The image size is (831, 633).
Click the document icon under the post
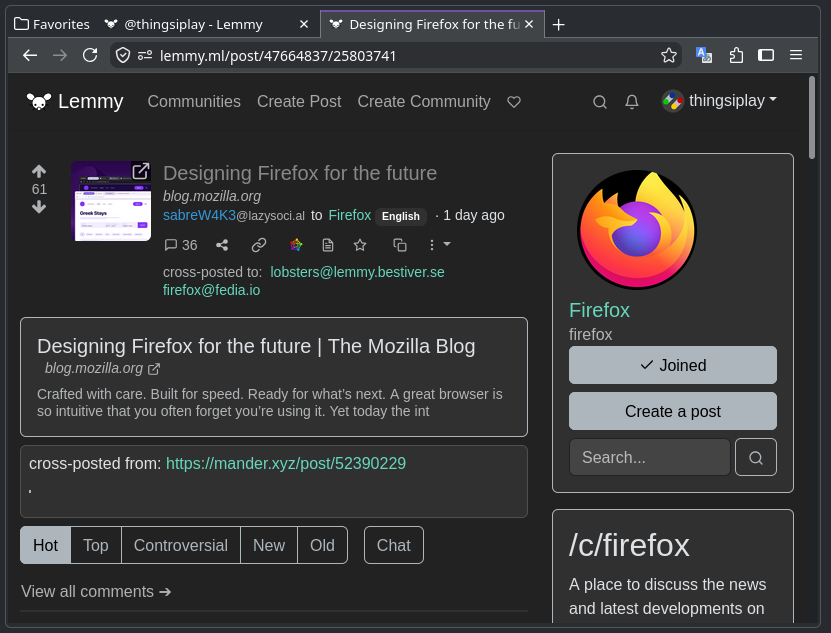click(x=328, y=245)
